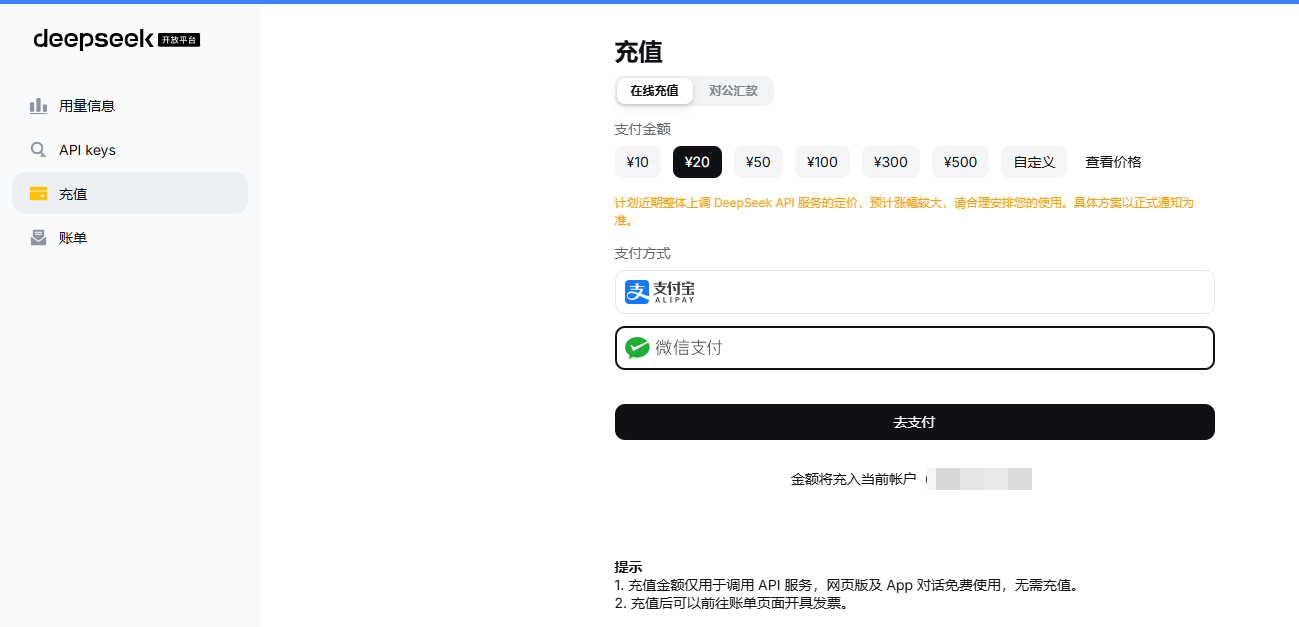Select the ¥50 payment amount
1299x627 pixels.
[x=758, y=162]
